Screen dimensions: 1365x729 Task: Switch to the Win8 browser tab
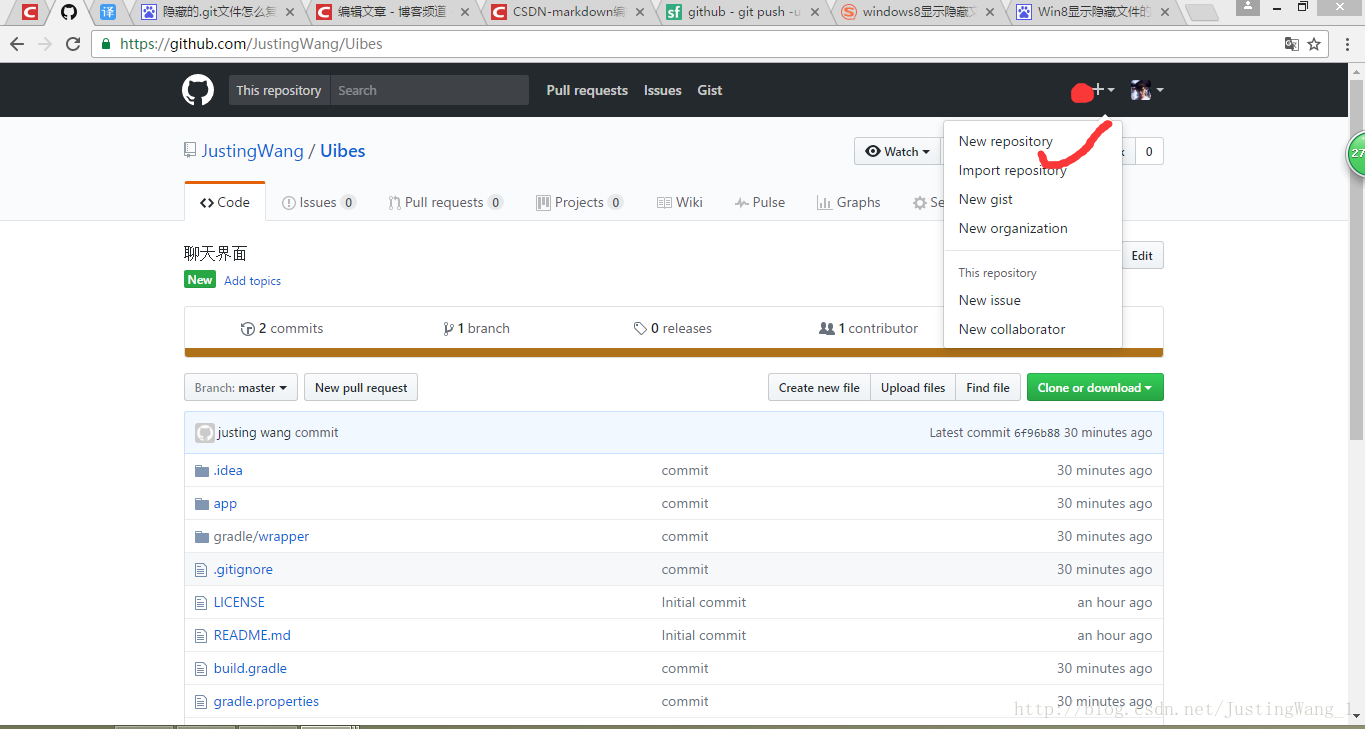click(x=1091, y=12)
